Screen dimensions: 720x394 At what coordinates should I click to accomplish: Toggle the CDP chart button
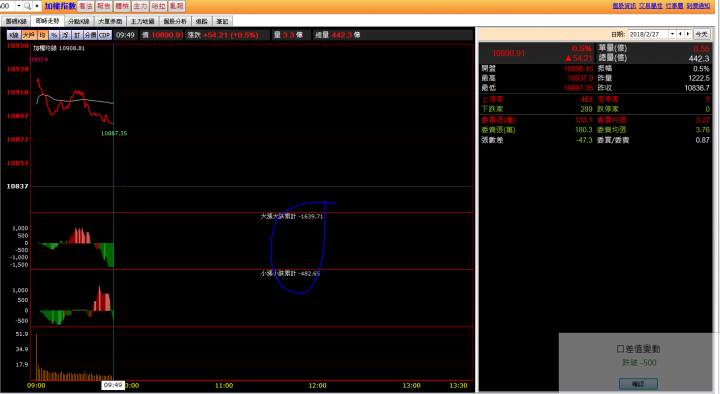coord(104,35)
